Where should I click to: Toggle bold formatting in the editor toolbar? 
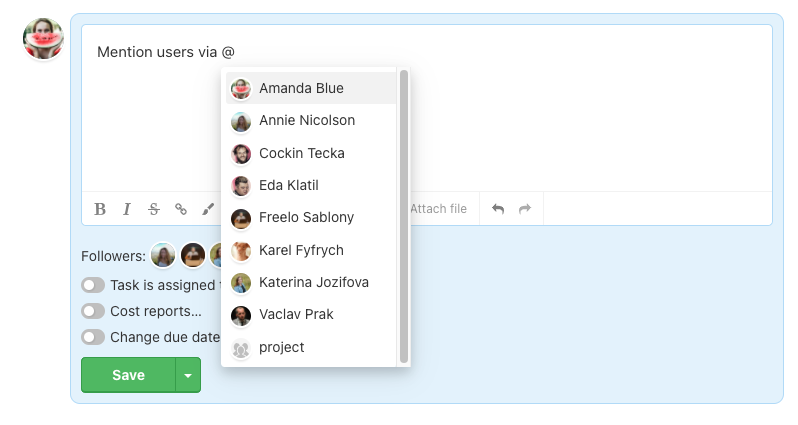pyautogui.click(x=100, y=209)
